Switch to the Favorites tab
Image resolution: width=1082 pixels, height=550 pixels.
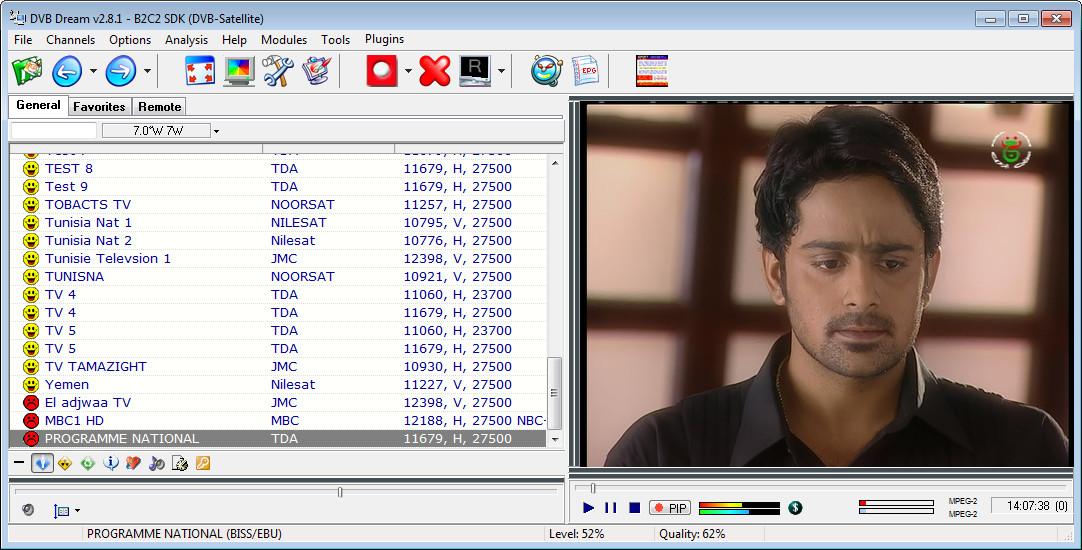pyautogui.click(x=99, y=107)
